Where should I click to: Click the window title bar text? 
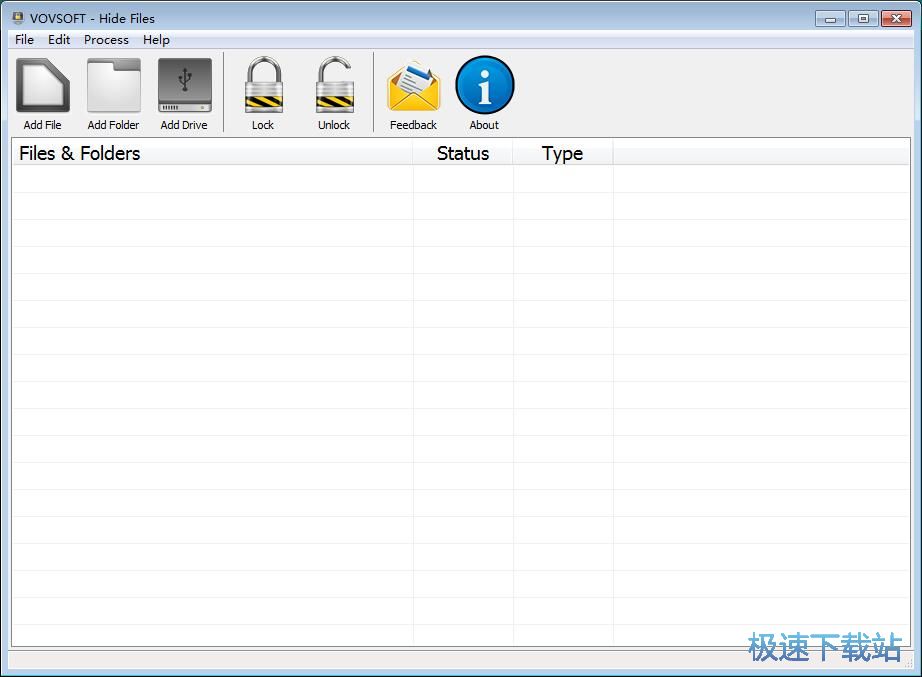pyautogui.click(x=94, y=18)
